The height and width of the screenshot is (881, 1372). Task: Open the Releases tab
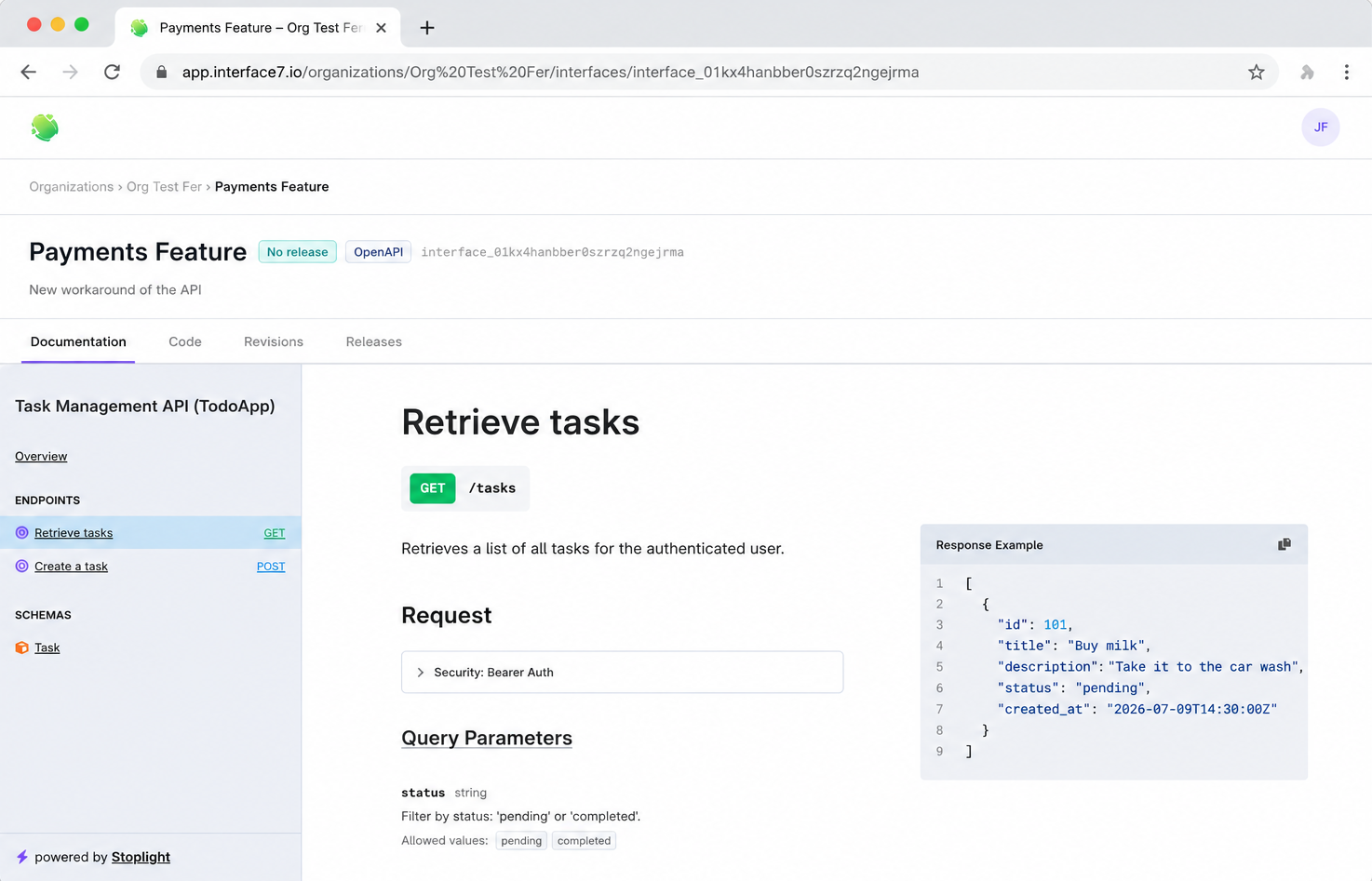click(374, 341)
